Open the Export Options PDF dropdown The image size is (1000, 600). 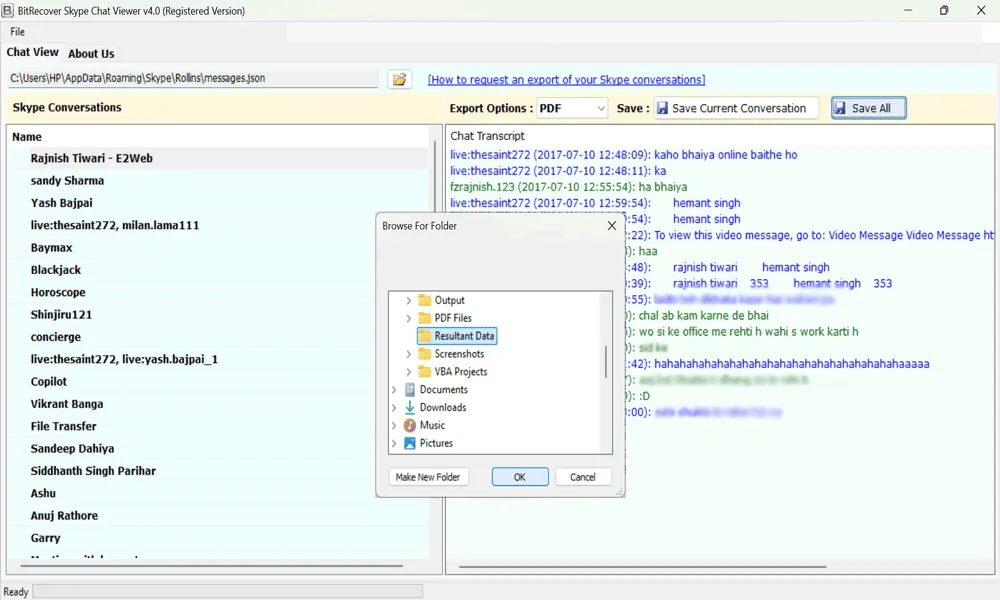(571, 108)
